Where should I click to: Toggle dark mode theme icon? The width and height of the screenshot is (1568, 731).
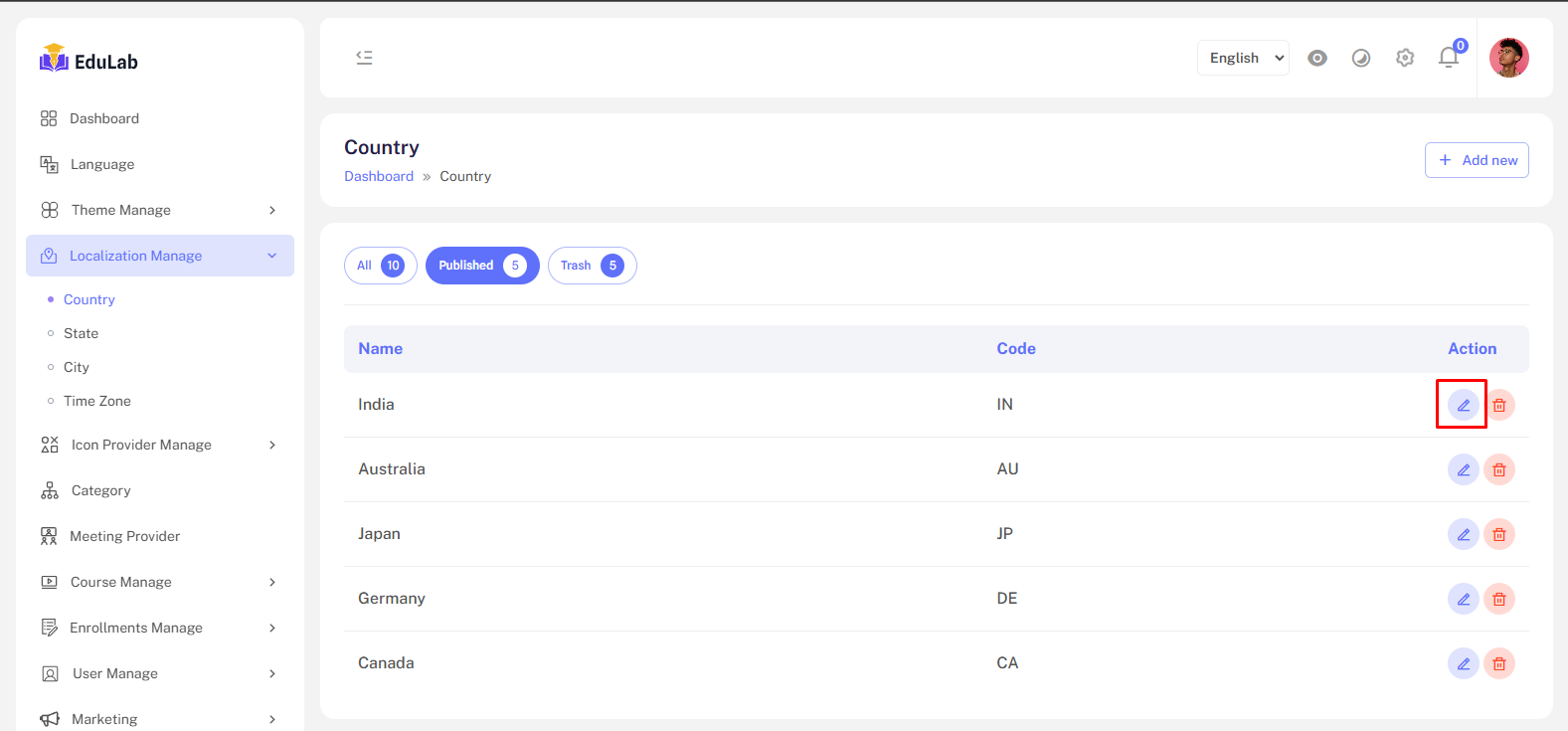(x=1361, y=58)
